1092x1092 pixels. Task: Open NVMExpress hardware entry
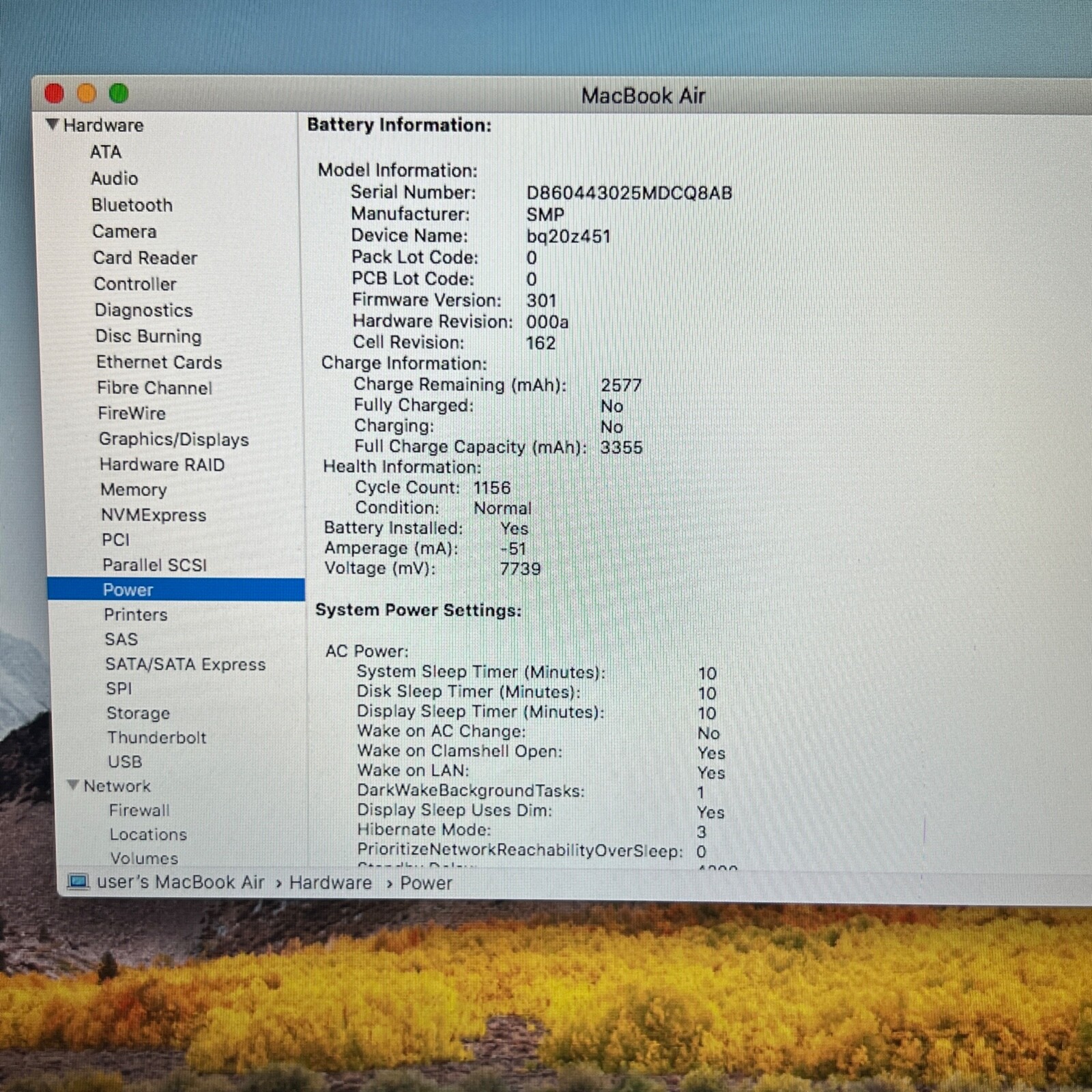pyautogui.click(x=154, y=515)
